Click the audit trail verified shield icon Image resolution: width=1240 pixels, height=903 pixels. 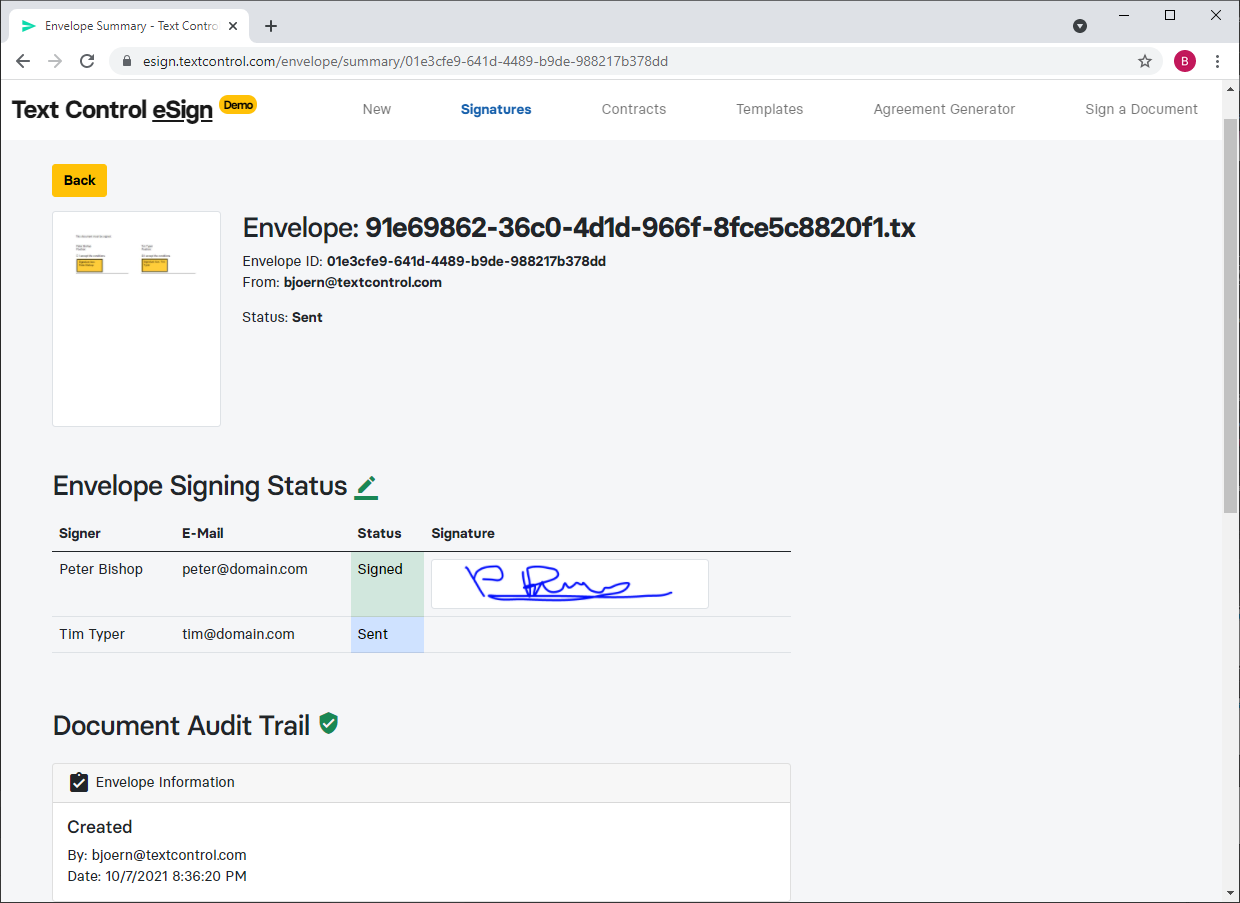[328, 723]
